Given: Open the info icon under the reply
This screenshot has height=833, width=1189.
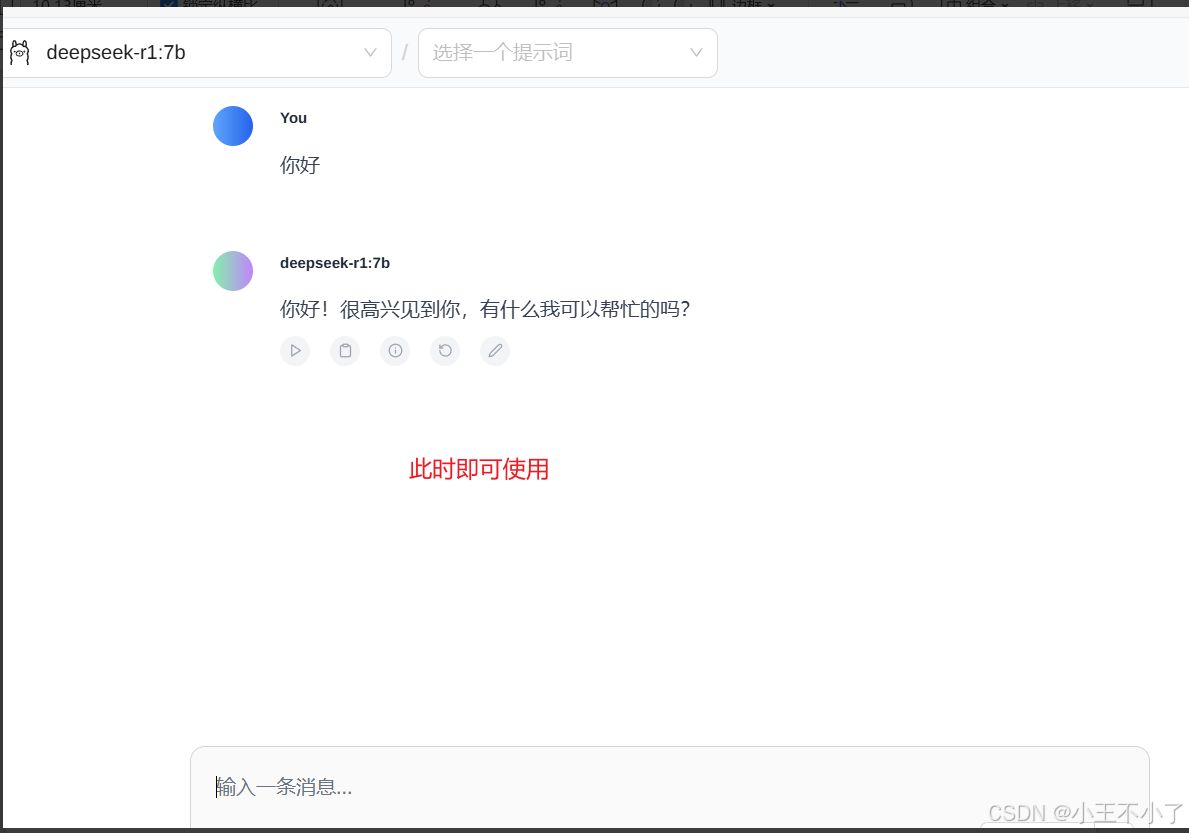Looking at the screenshot, I should (395, 351).
